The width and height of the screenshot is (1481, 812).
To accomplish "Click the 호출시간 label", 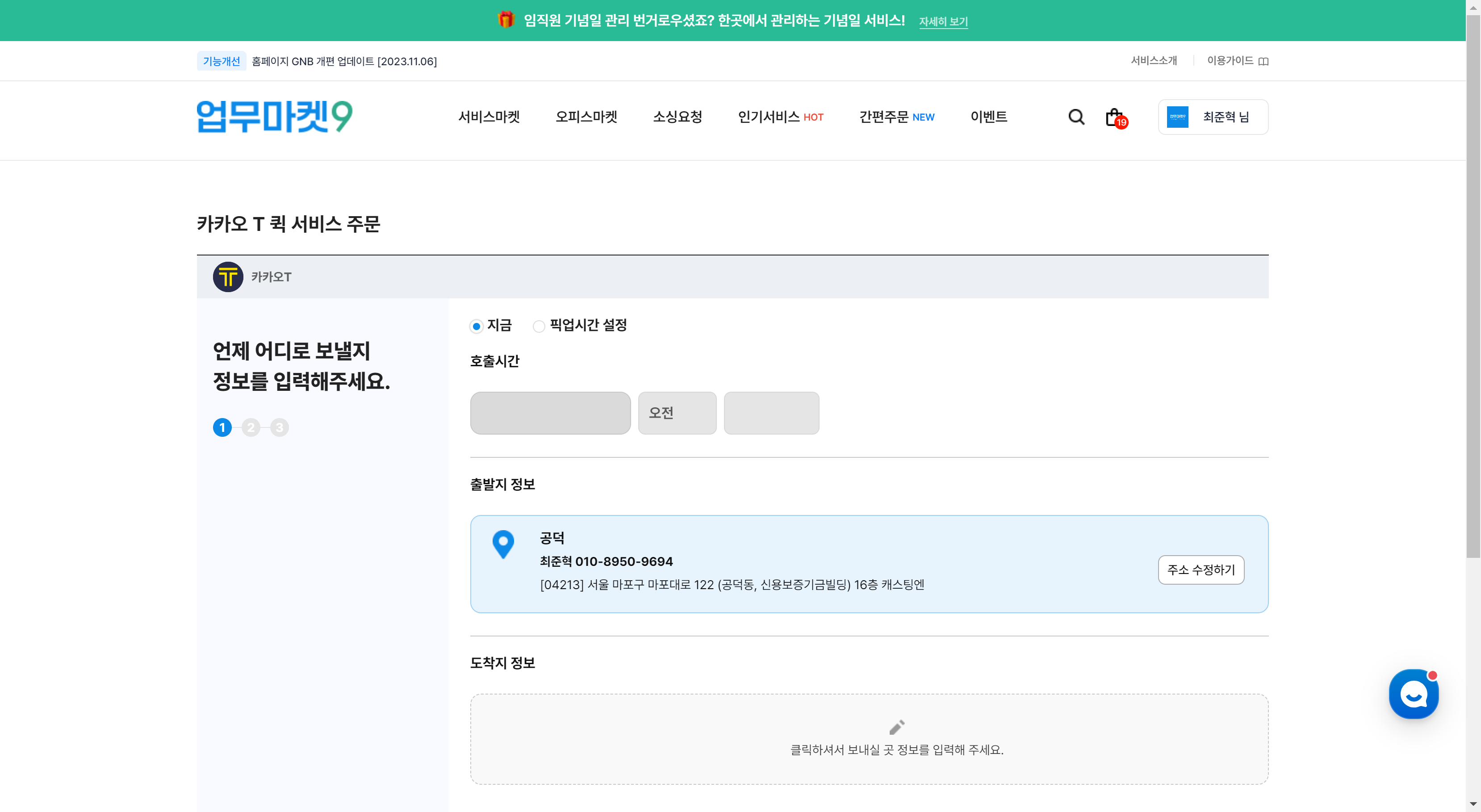I will tap(494, 361).
